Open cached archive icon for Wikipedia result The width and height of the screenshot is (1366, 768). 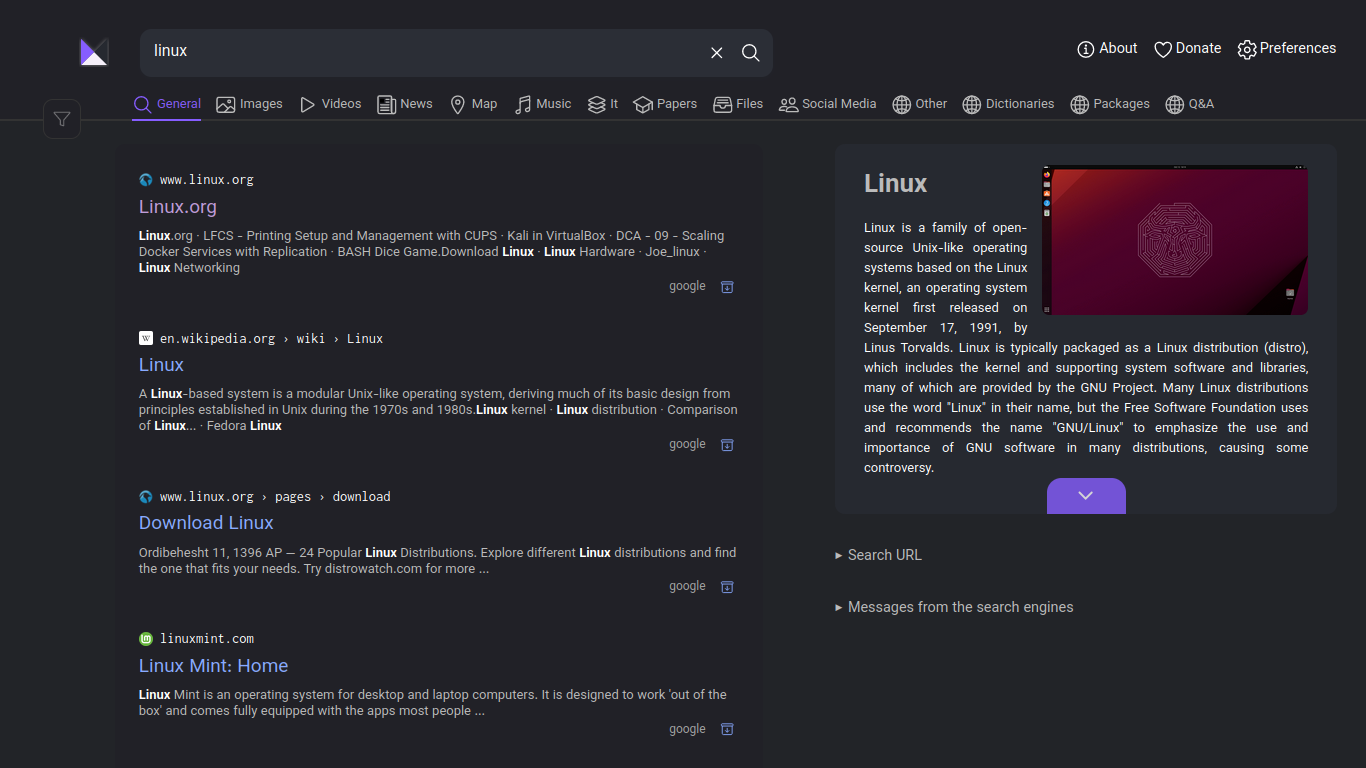pos(727,445)
